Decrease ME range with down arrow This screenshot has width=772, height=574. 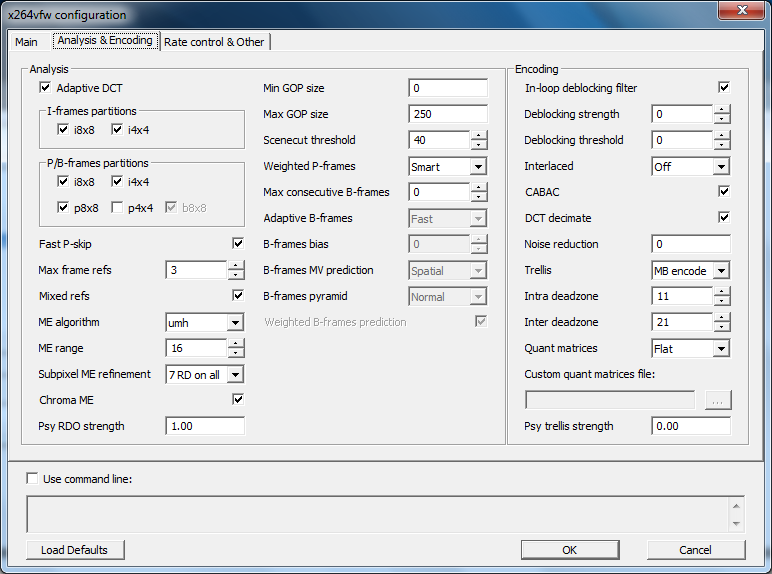pos(236,352)
